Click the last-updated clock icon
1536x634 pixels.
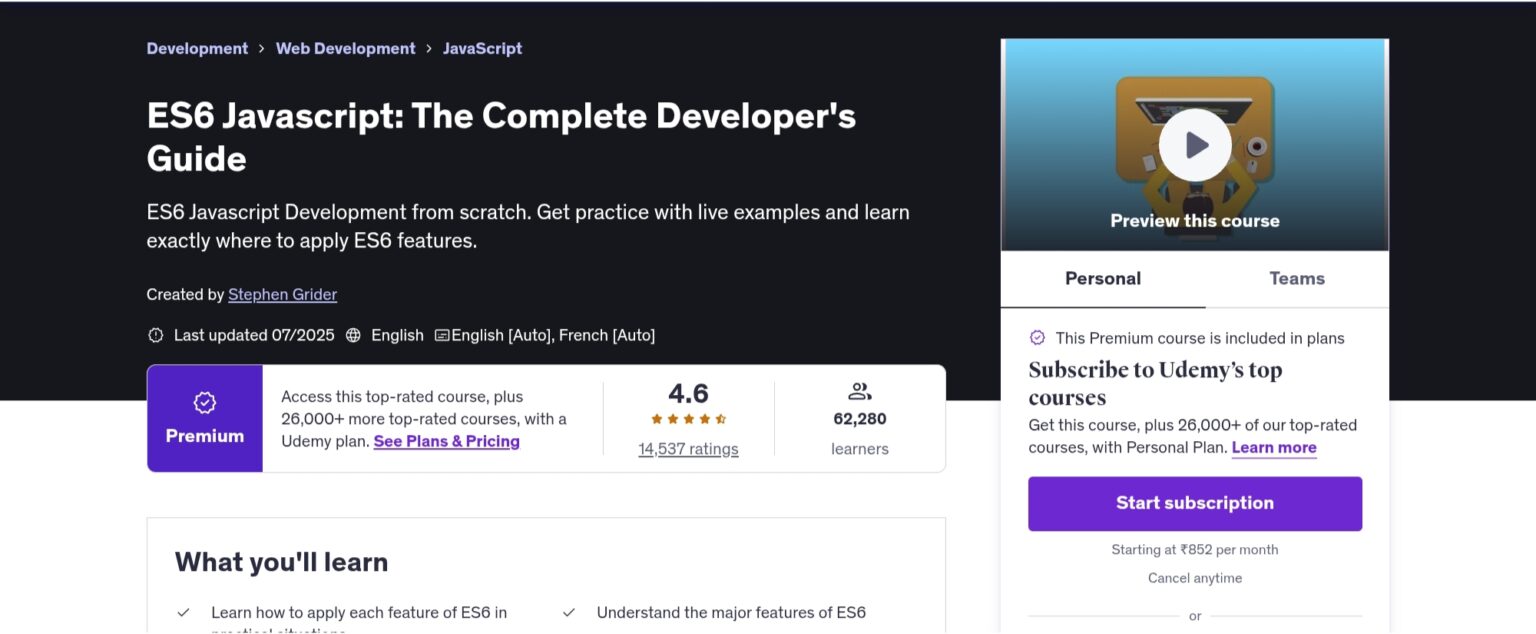(x=156, y=335)
